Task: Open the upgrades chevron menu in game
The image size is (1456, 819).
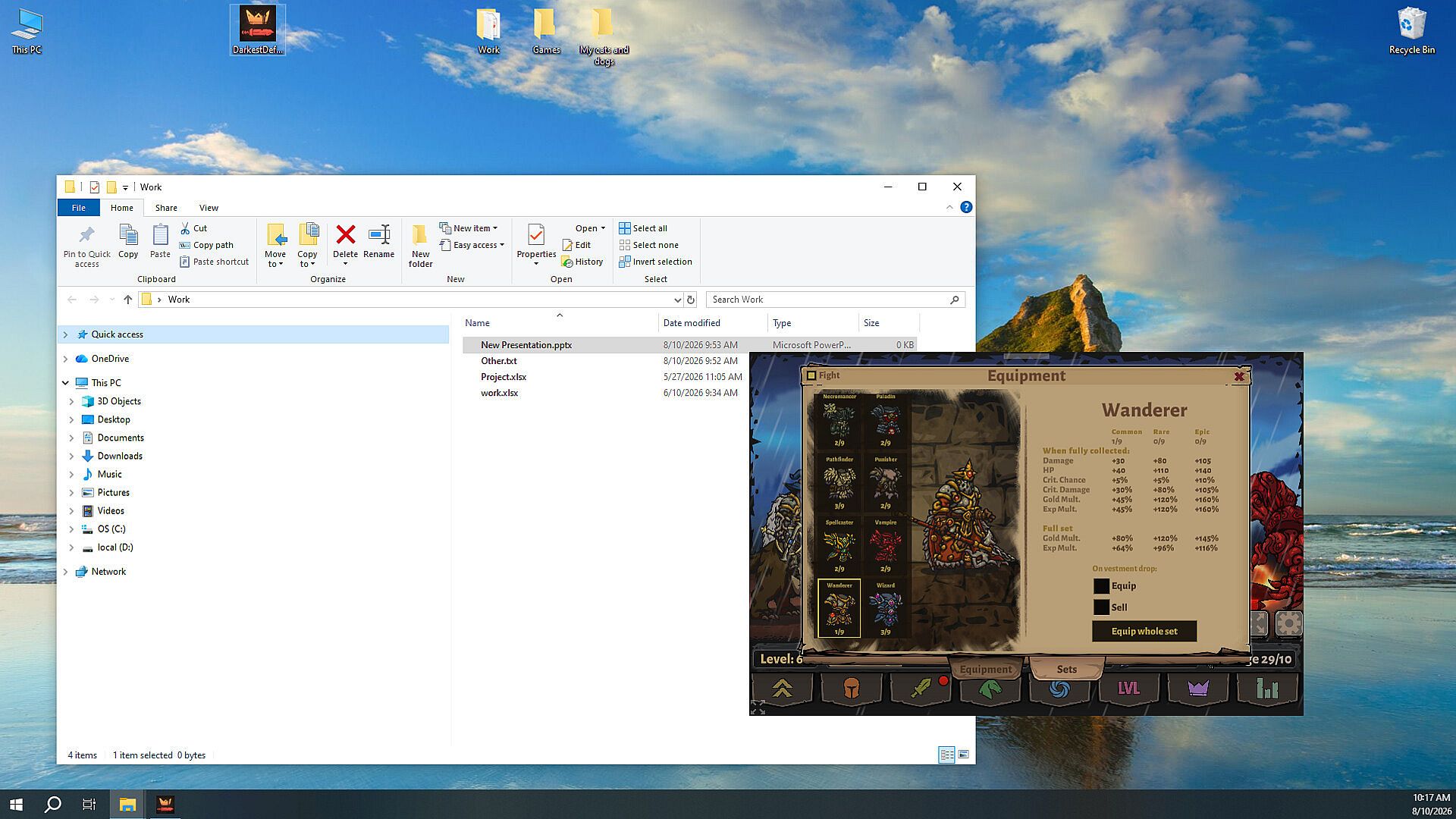Action: point(783,689)
